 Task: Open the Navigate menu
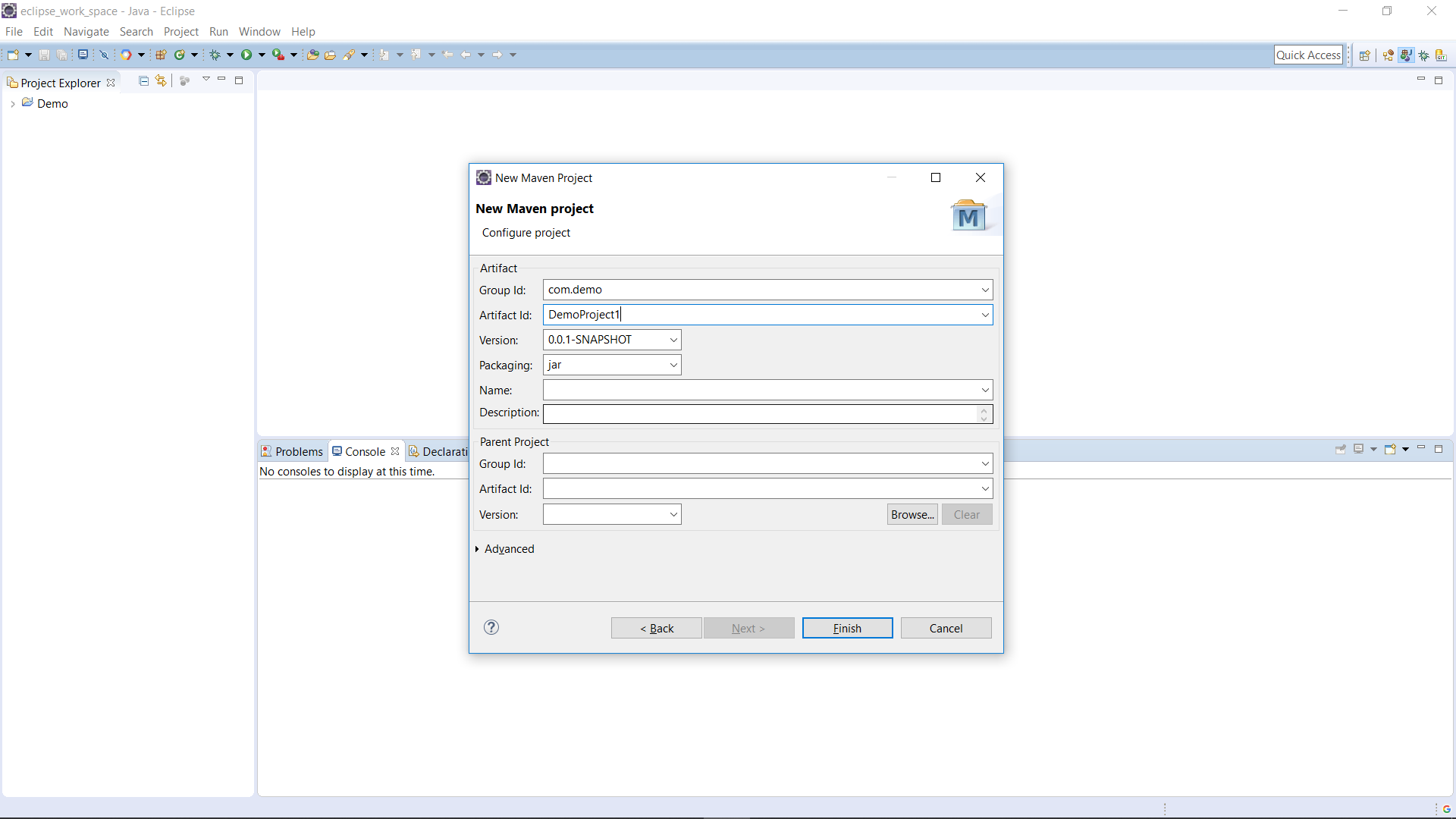pyautogui.click(x=86, y=32)
